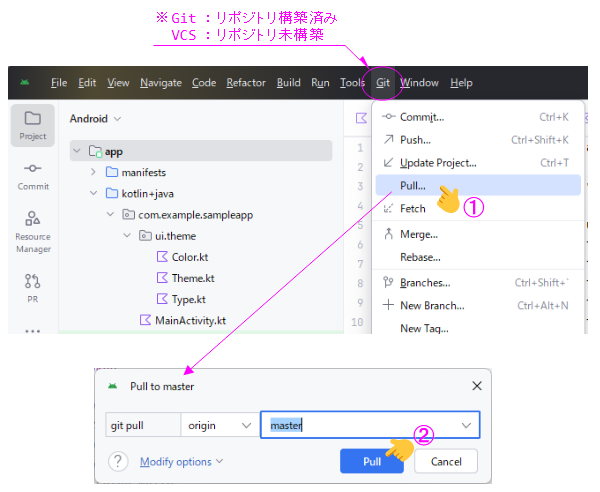Image resolution: width=600 pixels, height=492 pixels.
Task: Click the blue Pull button
Action: click(371, 462)
